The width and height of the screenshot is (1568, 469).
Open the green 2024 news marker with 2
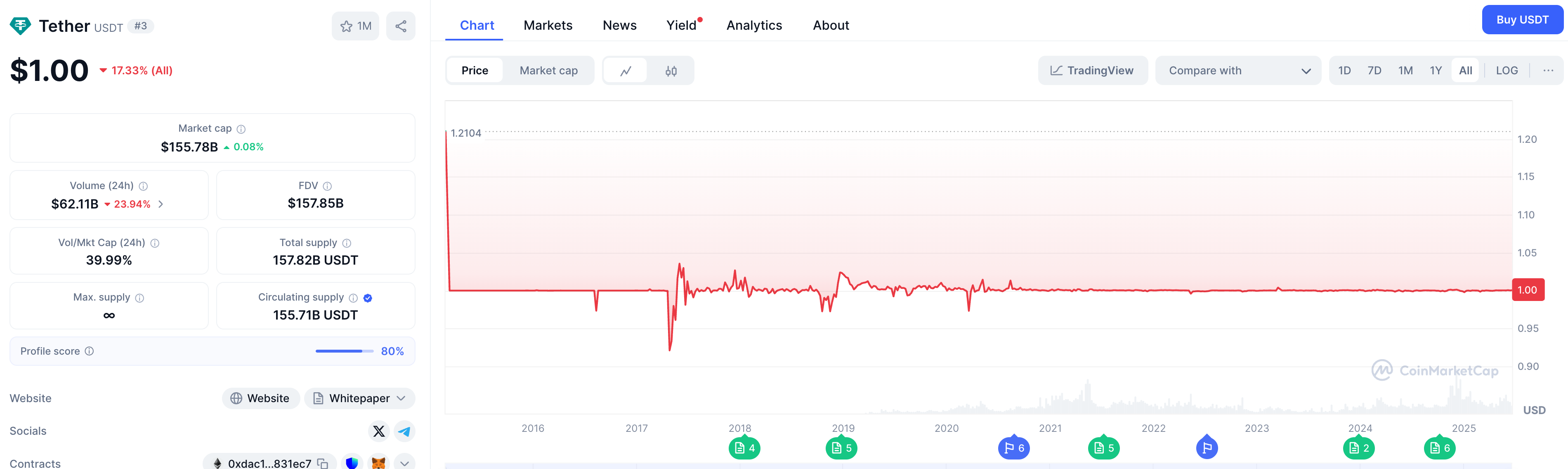(1358, 448)
